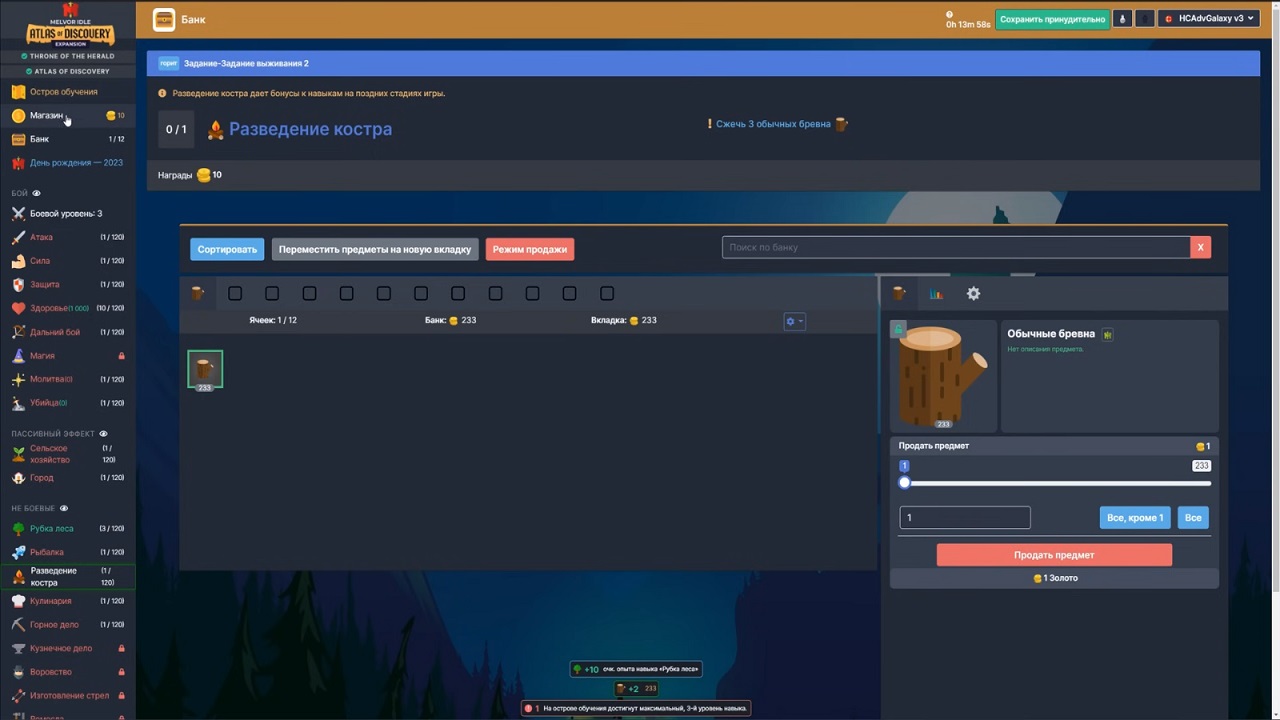Open bank tab settings gear dropdown
The height and width of the screenshot is (720, 1280).
tap(794, 321)
